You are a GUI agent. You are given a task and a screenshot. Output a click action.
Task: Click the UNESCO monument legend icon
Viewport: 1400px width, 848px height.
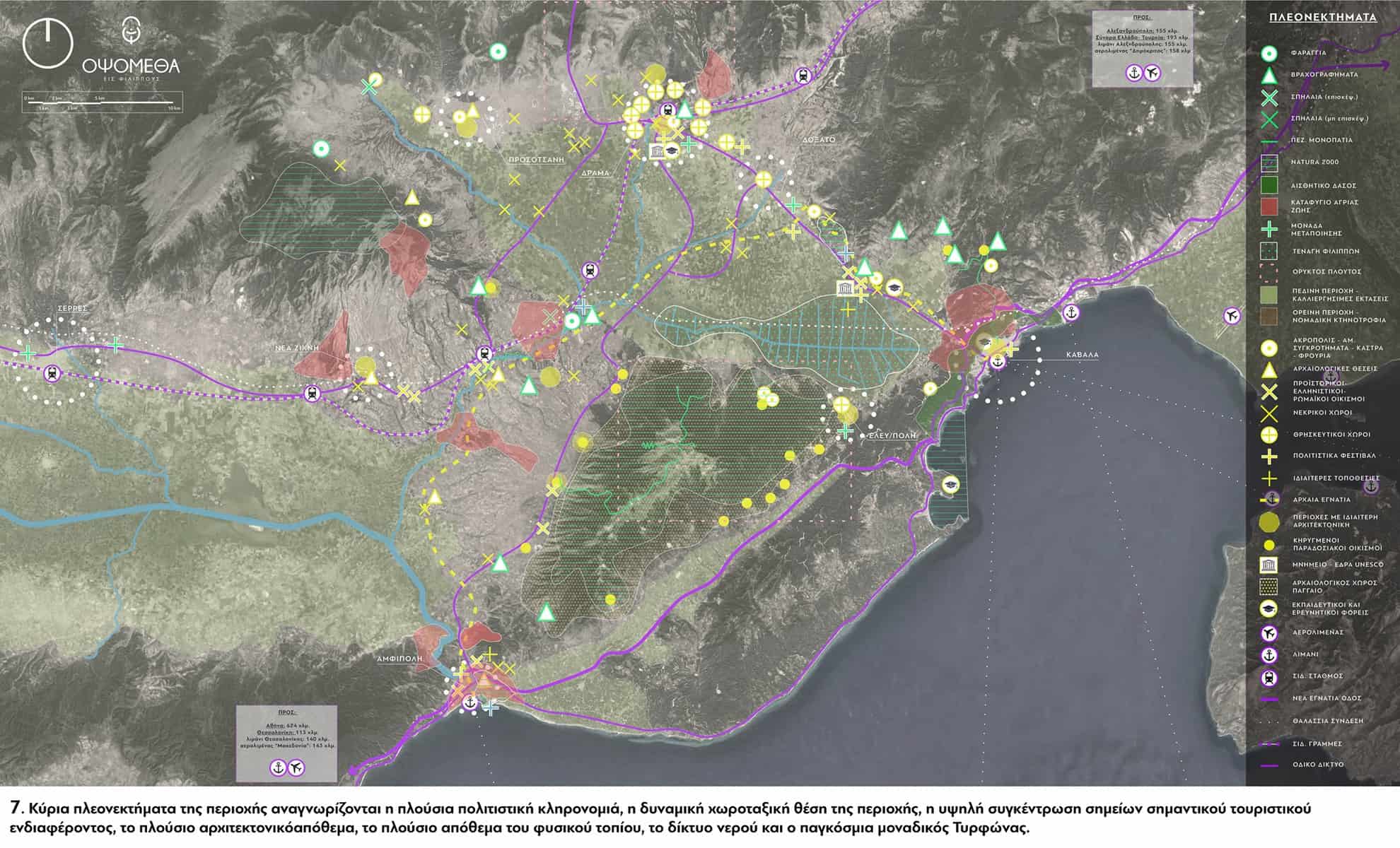click(1269, 565)
